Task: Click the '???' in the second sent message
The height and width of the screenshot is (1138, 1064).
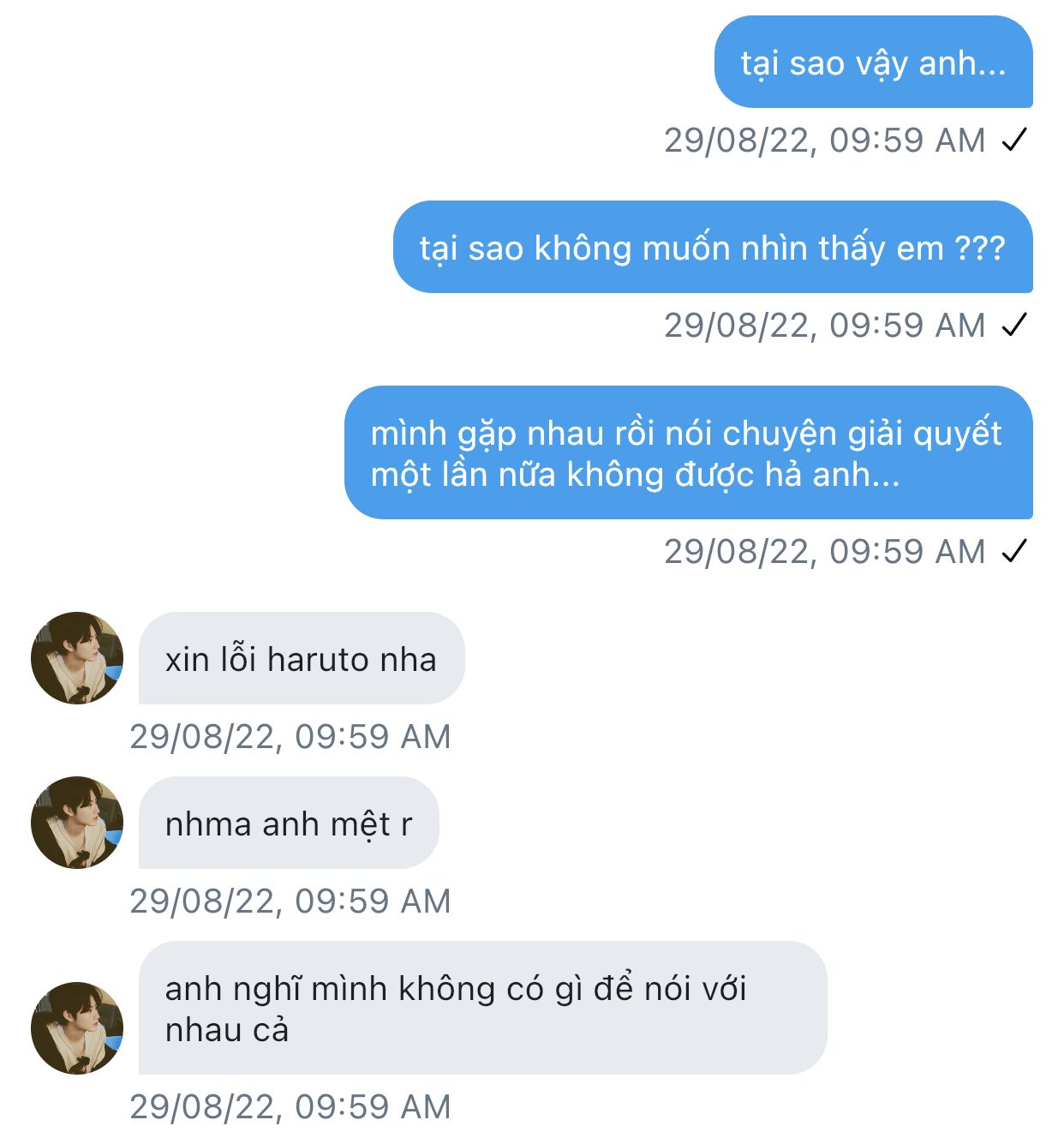Action: click(x=979, y=248)
